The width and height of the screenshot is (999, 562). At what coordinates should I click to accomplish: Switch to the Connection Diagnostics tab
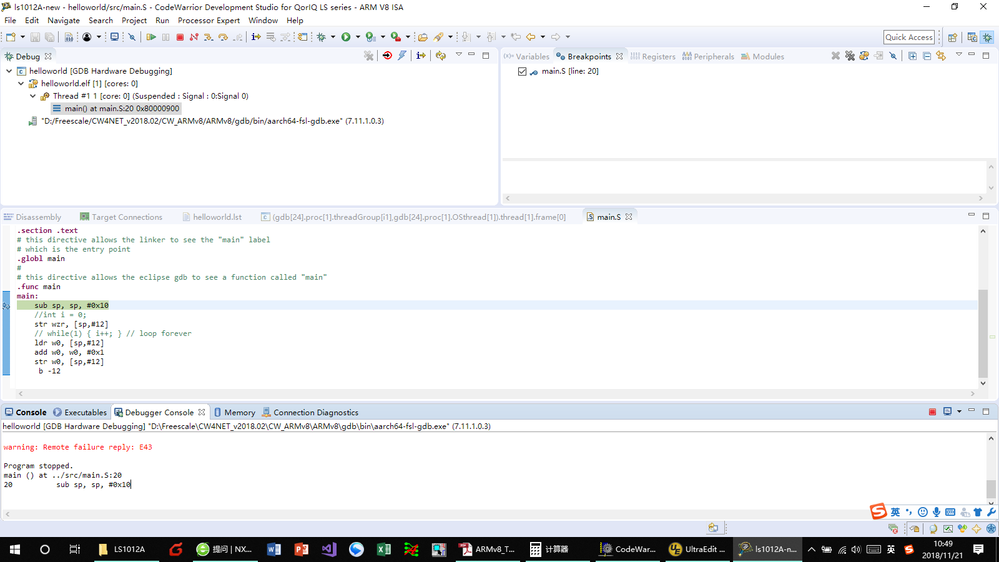click(x=310, y=412)
